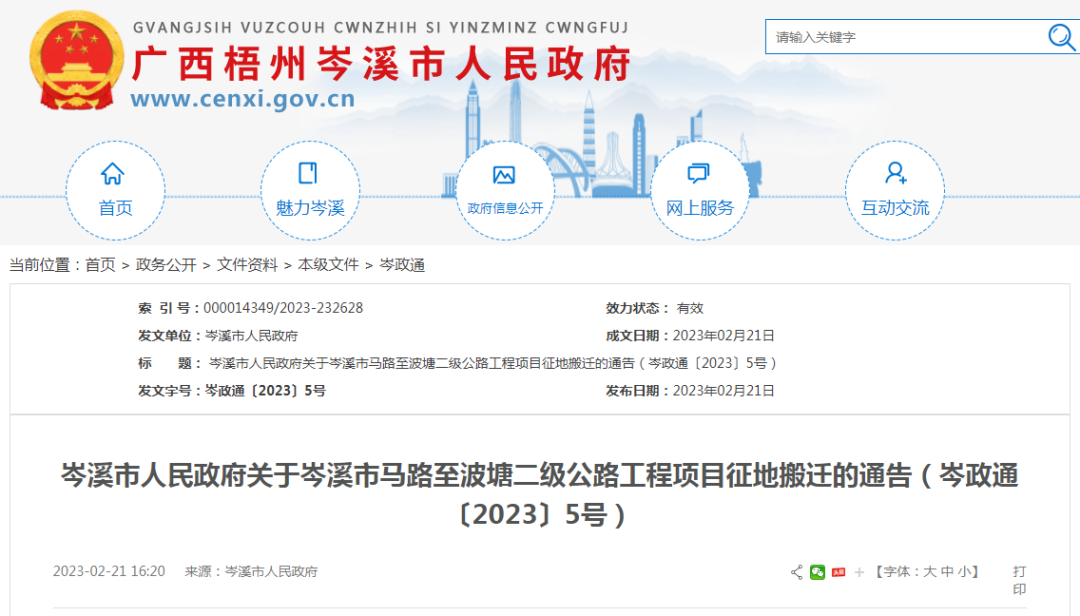Open the 魅力岑溪 navigation icon
The image size is (1080, 616).
(x=309, y=175)
